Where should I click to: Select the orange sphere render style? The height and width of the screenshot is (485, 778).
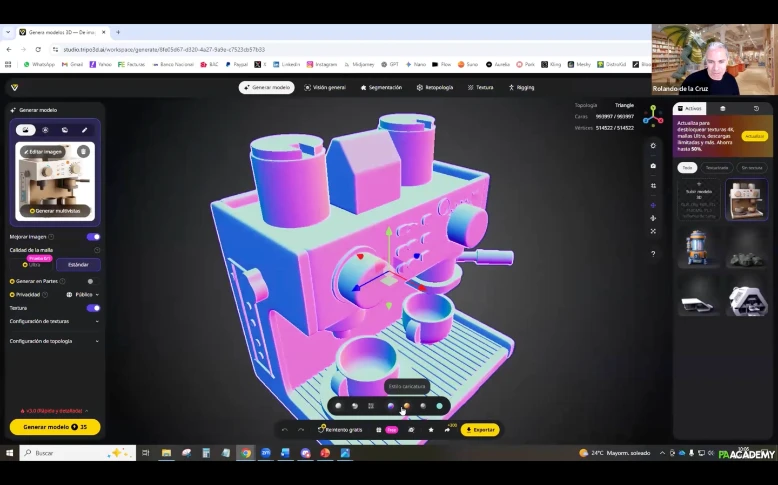click(x=406, y=406)
